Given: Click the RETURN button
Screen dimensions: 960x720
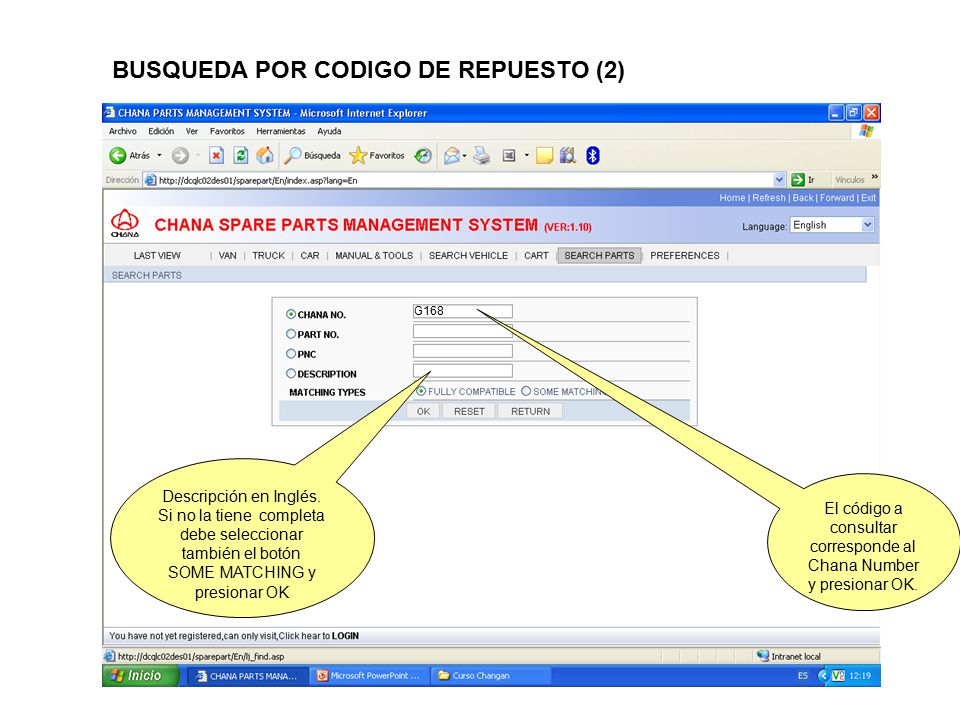Looking at the screenshot, I should tap(530, 411).
